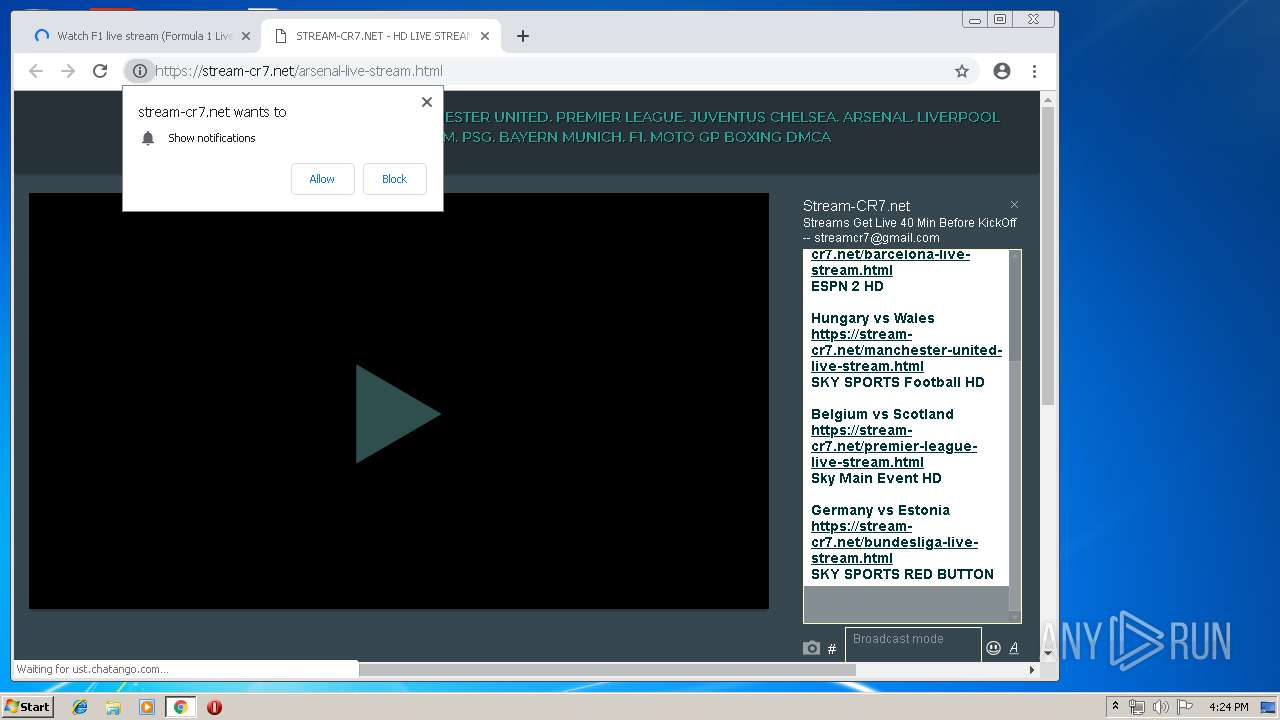1280x720 pixels.
Task: Block notifications from stream-cr7.net
Action: point(394,179)
